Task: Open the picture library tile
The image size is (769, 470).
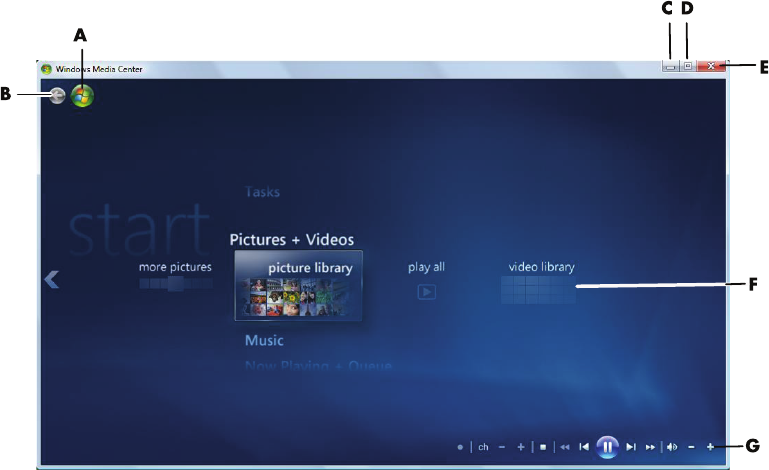Action: [298, 286]
